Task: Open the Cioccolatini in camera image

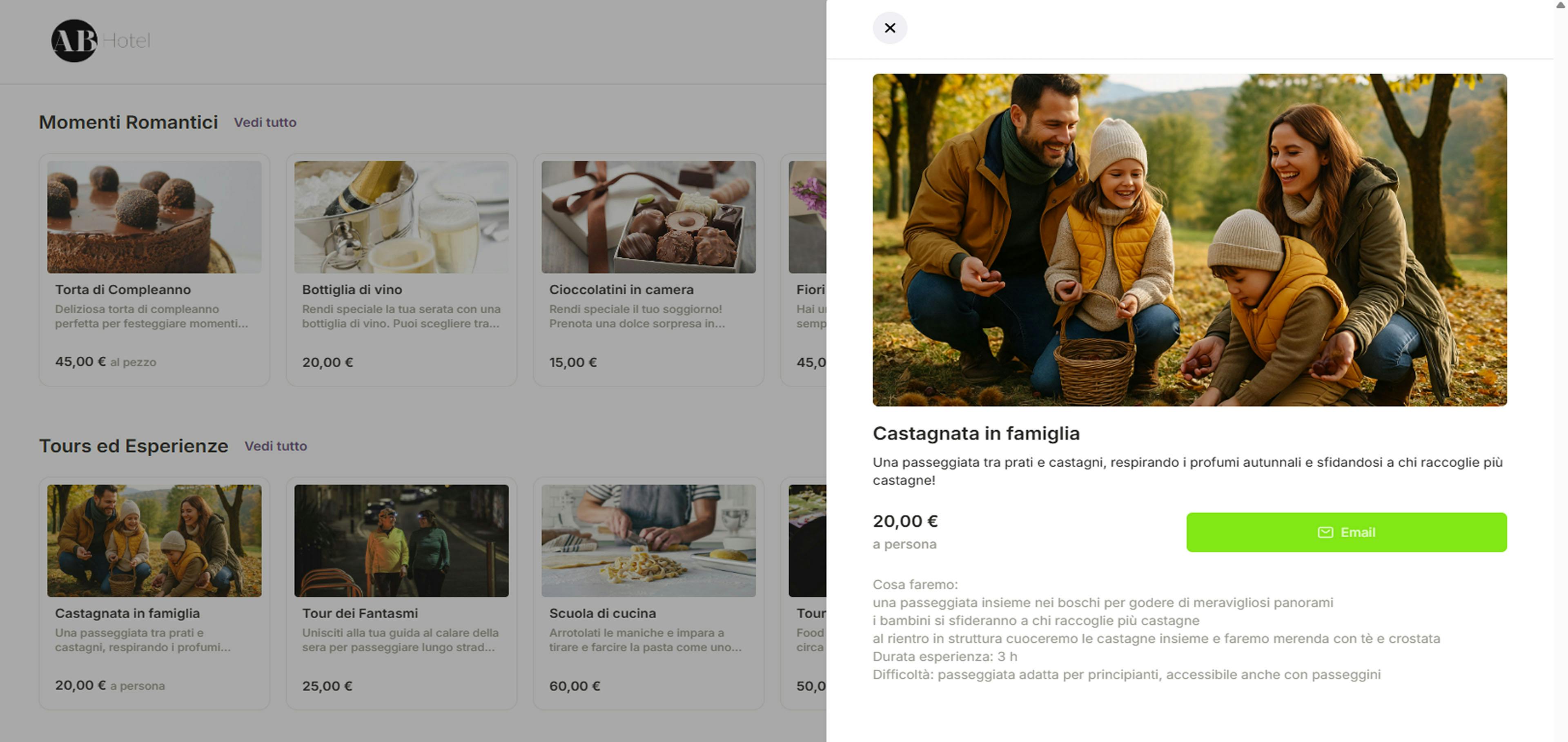Action: tap(648, 217)
